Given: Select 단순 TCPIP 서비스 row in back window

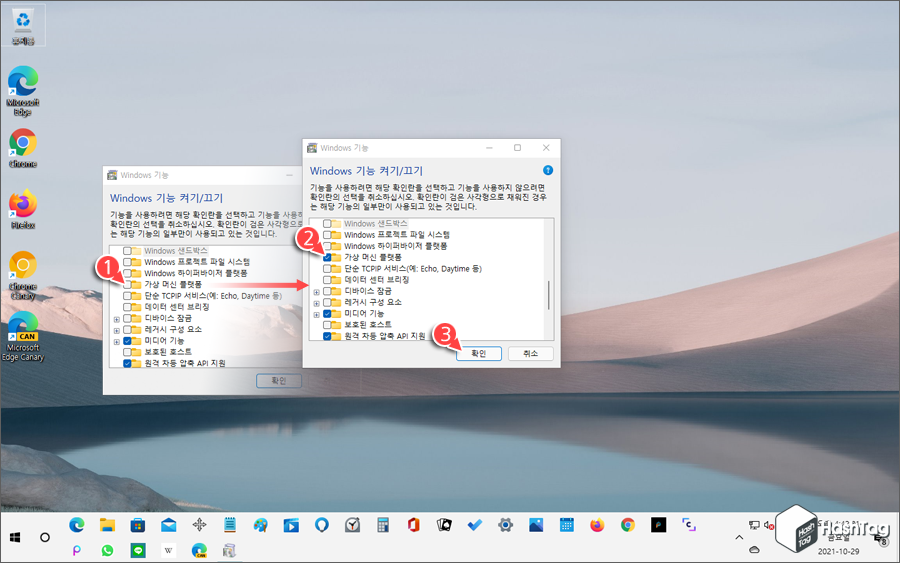Looking at the screenshot, I should tap(213, 296).
